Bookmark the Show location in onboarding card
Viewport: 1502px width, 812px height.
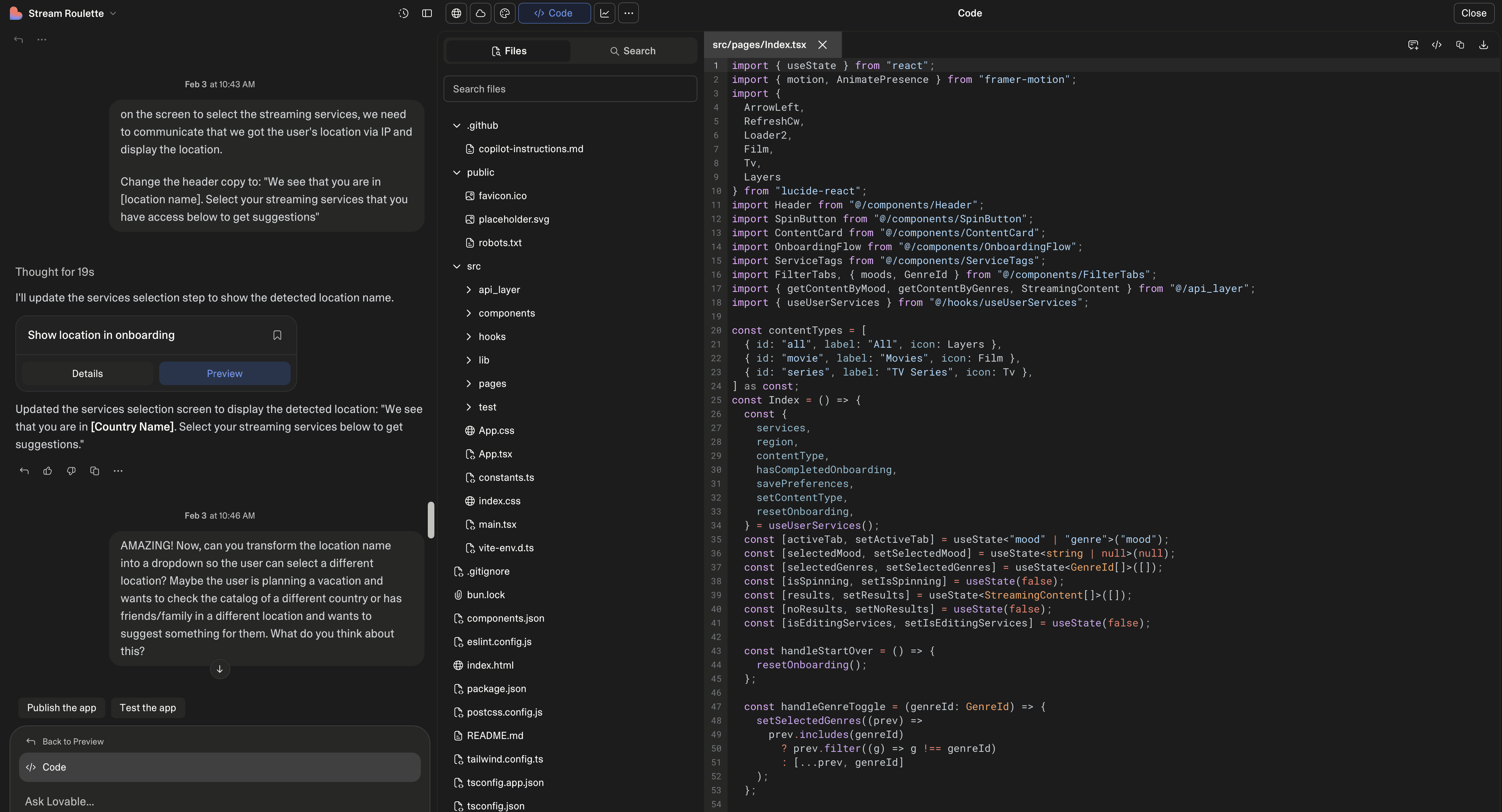[277, 335]
